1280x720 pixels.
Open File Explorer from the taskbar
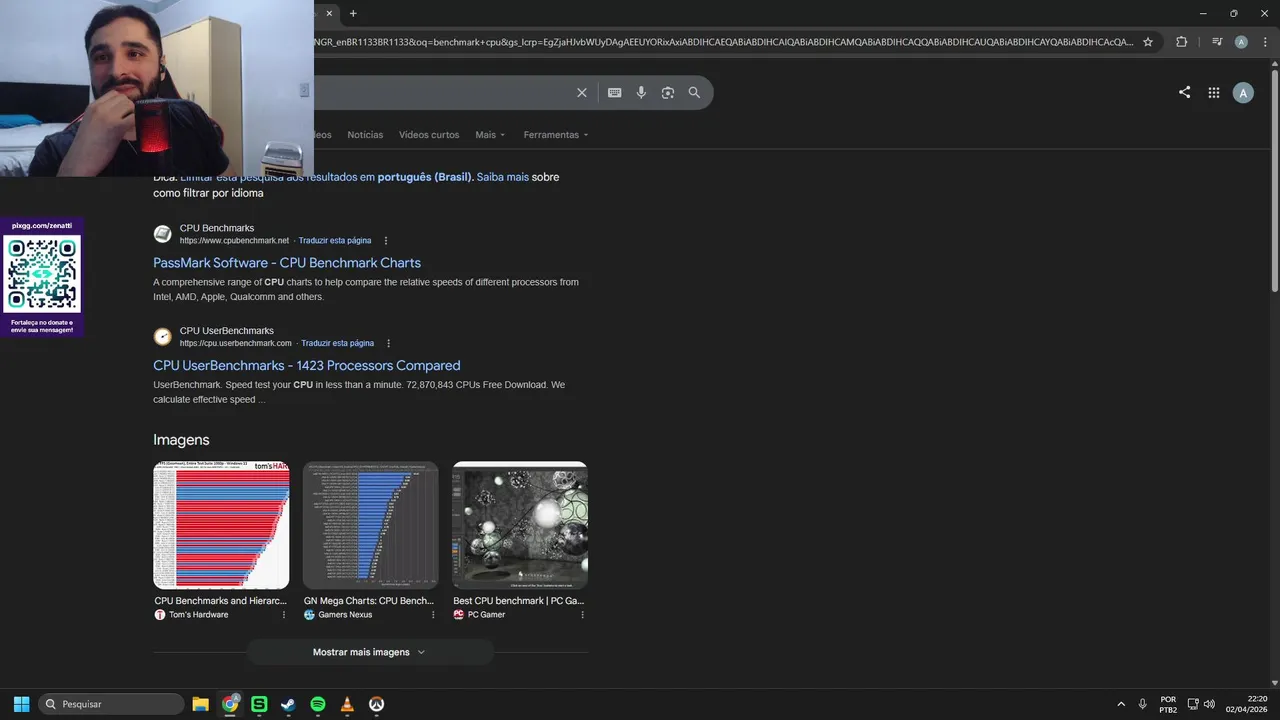point(200,704)
